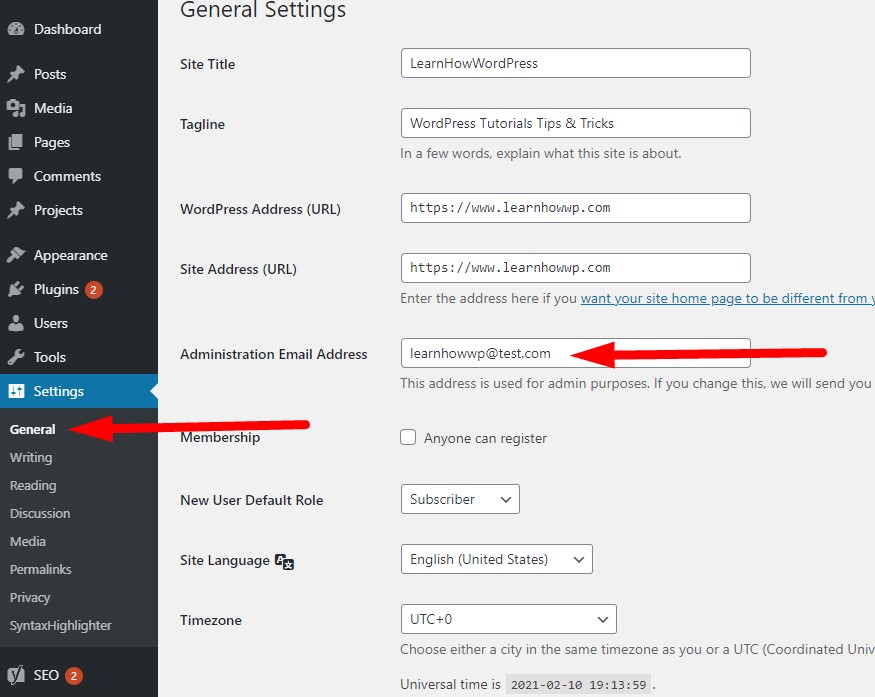This screenshot has width=875, height=697.
Task: Follow the 'want your site home page' link
Action: tap(728, 298)
